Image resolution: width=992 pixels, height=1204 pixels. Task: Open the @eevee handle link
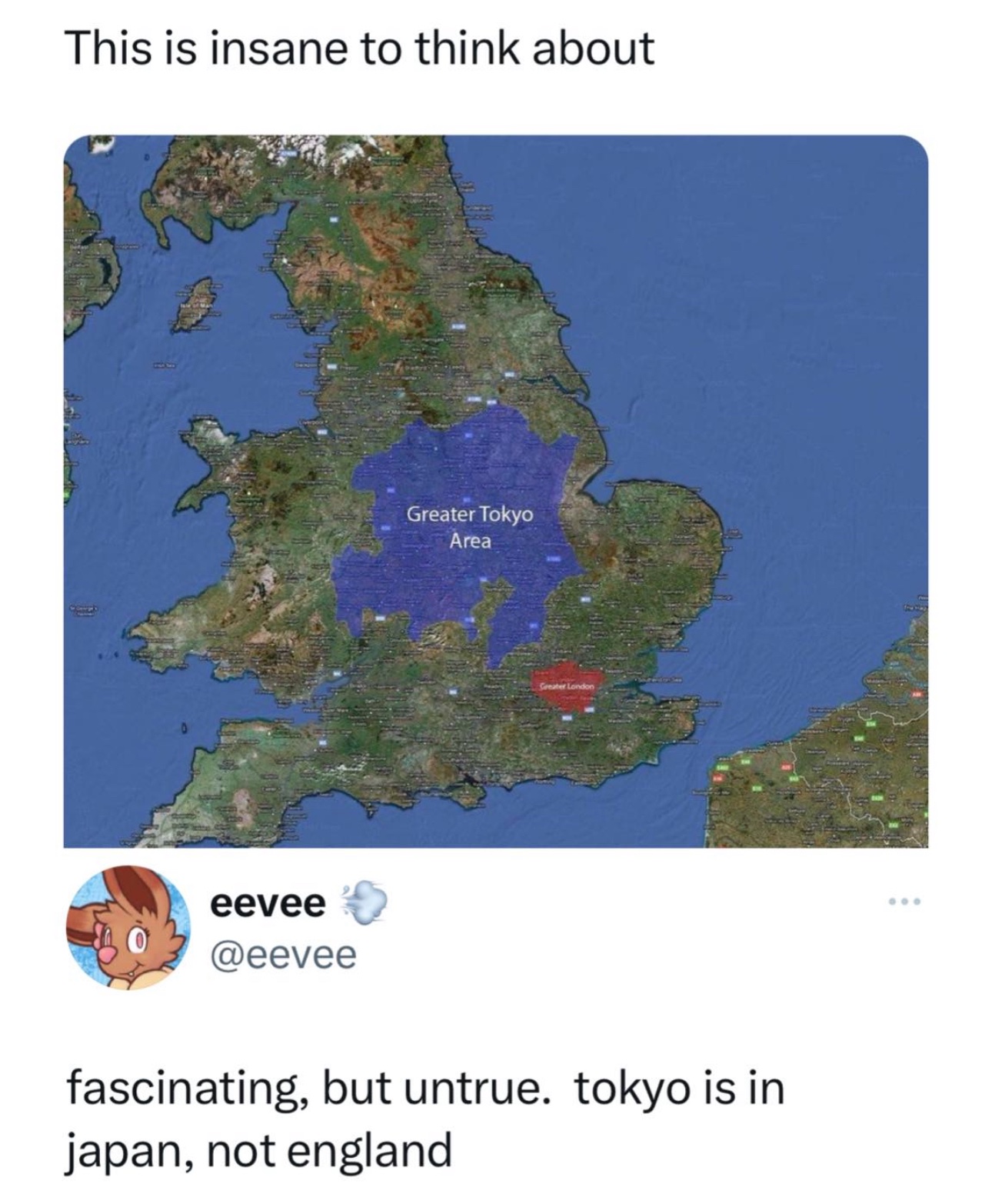[283, 955]
